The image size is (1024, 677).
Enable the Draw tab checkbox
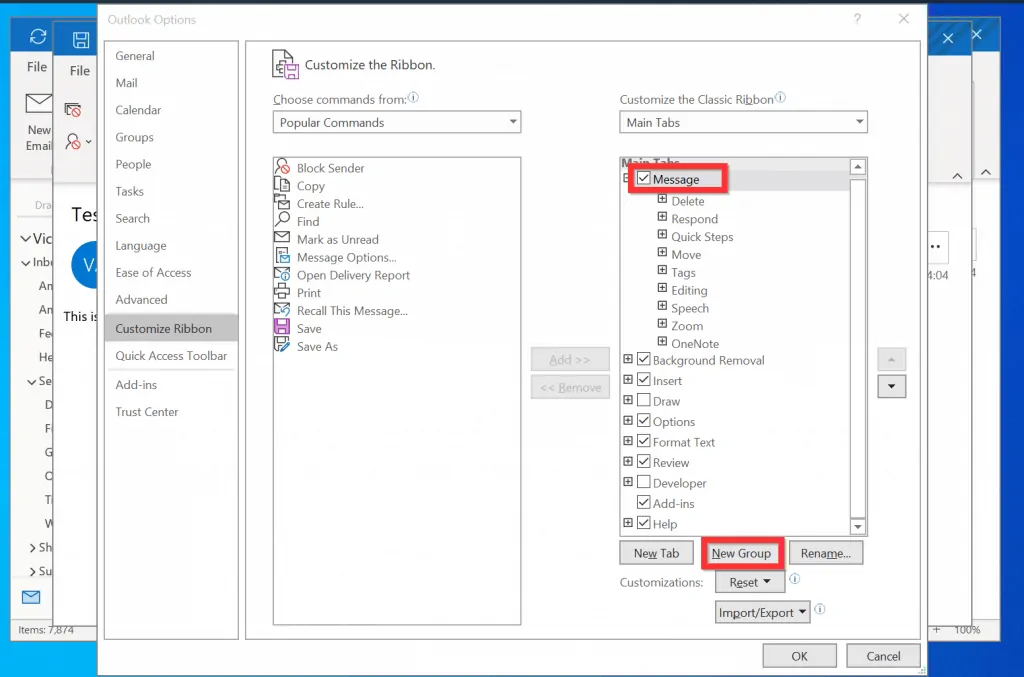coord(644,400)
